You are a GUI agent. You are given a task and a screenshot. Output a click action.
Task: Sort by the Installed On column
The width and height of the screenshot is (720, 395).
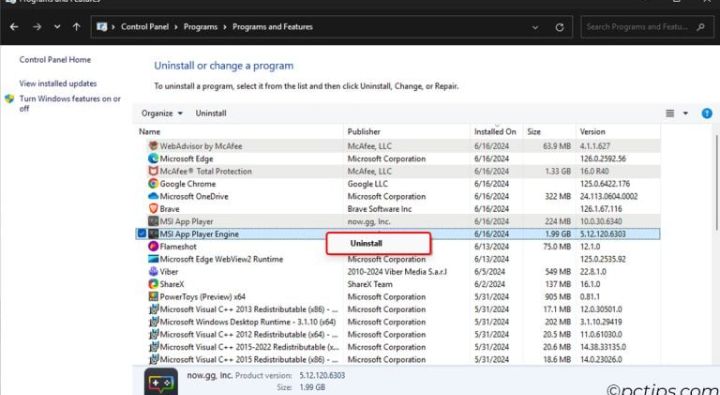(x=495, y=131)
